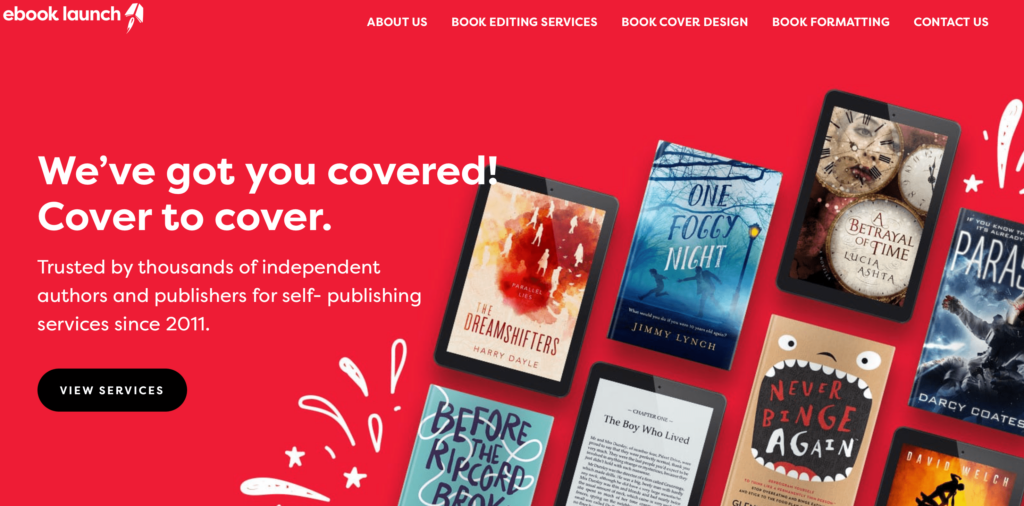Image resolution: width=1024 pixels, height=506 pixels.
Task: Open the Contact Us link
Action: (951, 22)
